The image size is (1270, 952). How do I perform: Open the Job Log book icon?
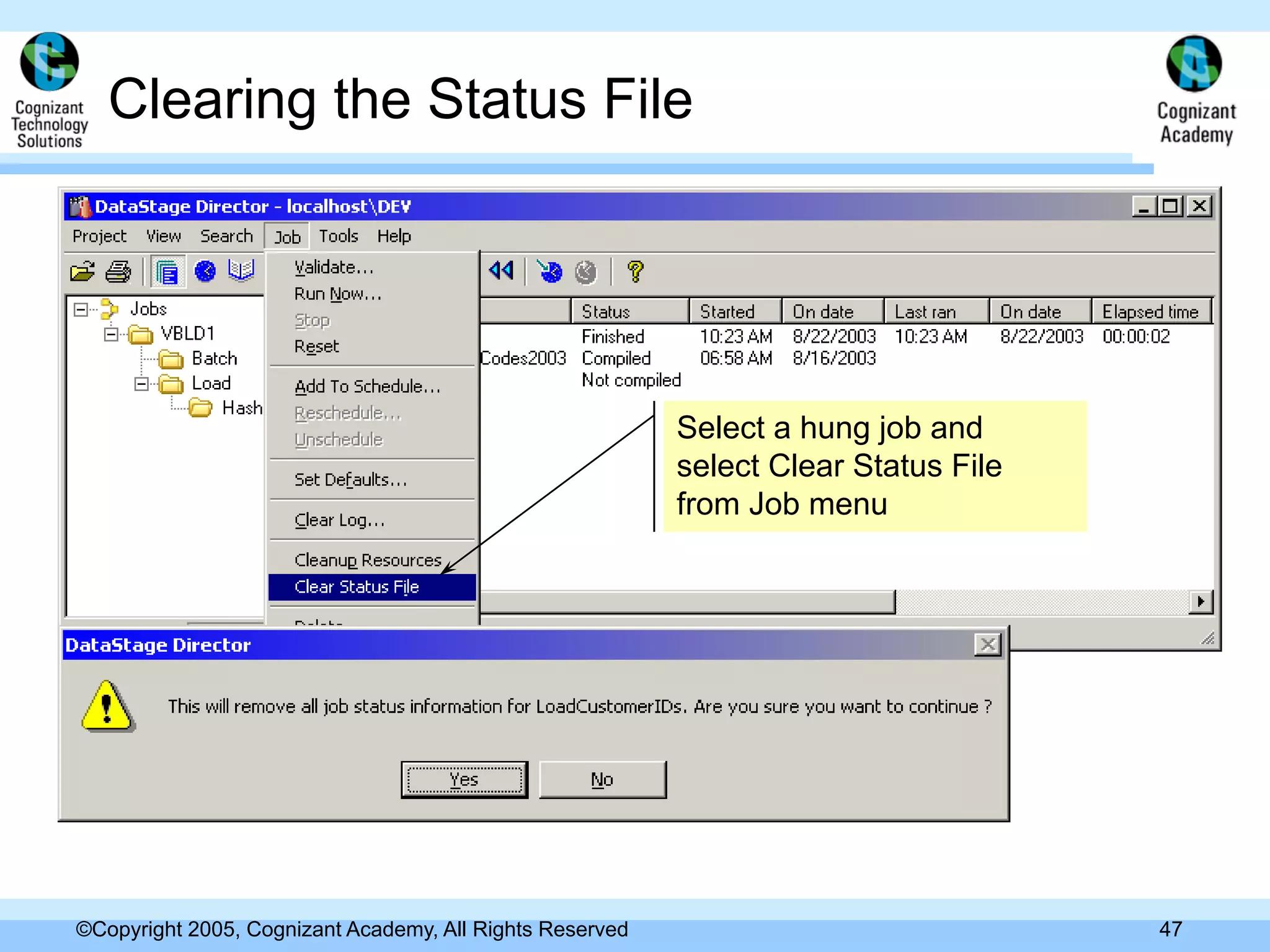pyautogui.click(x=241, y=270)
